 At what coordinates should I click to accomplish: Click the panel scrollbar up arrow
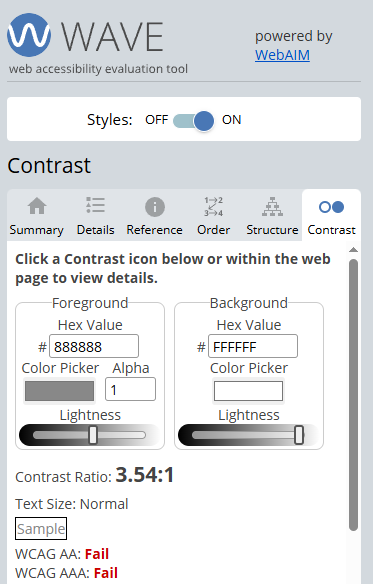354,250
